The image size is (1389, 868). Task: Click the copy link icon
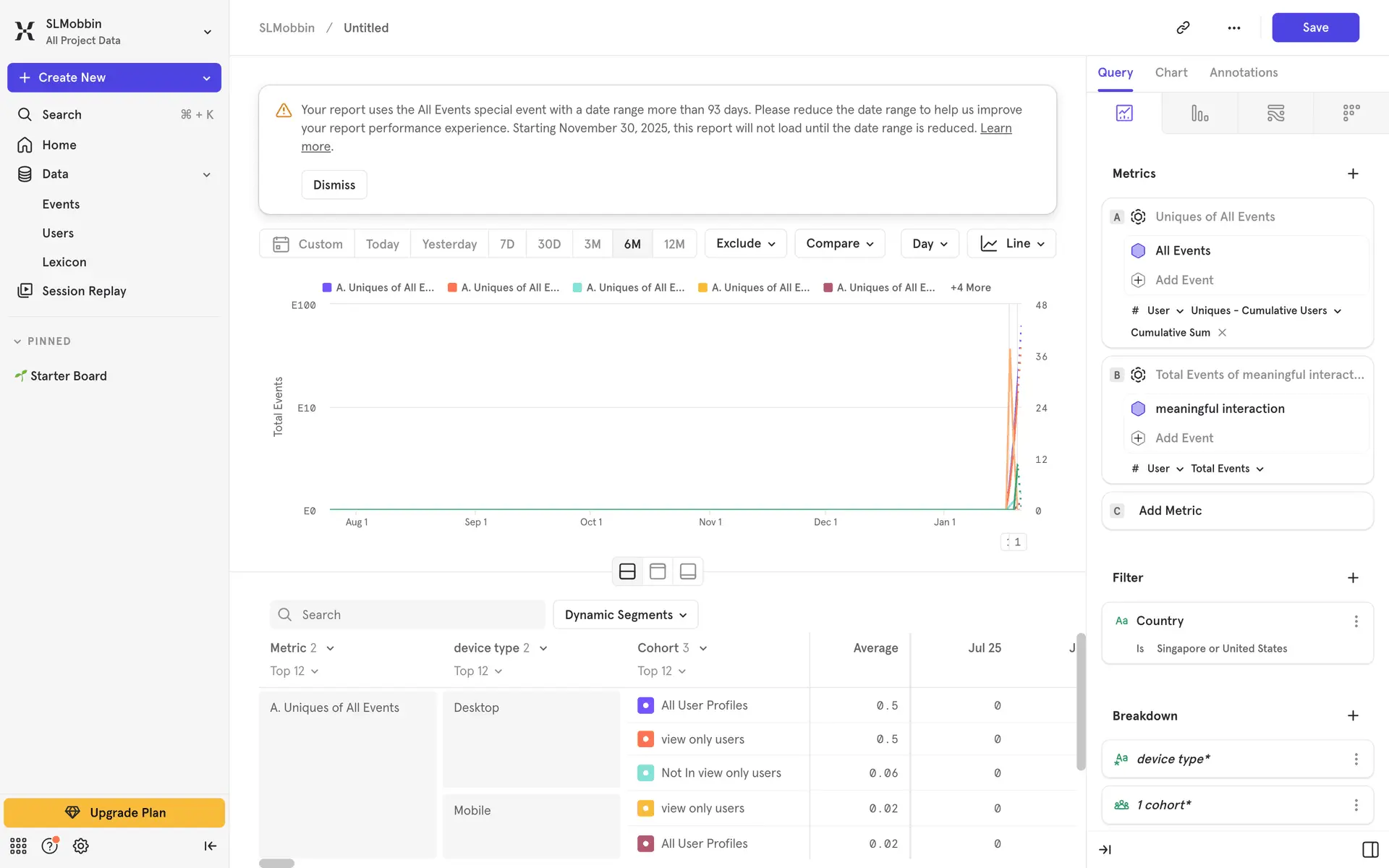[1183, 27]
